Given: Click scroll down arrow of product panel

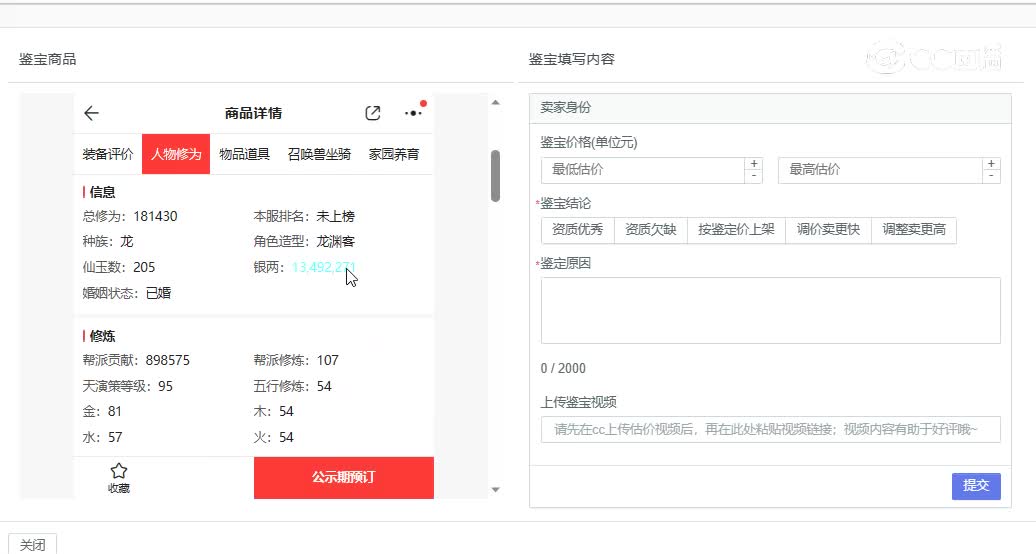Looking at the screenshot, I should 495,489.
